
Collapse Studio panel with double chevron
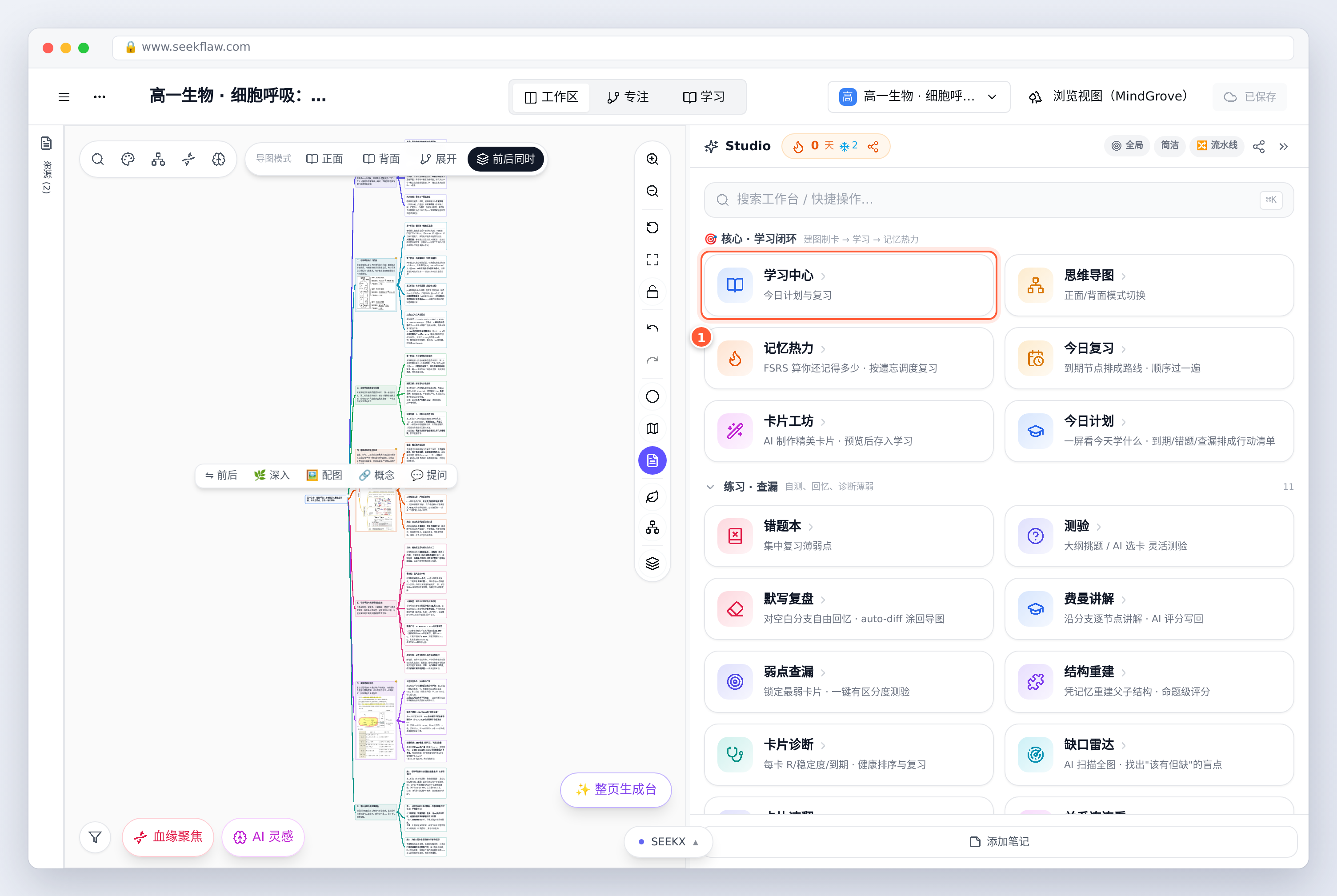[x=1284, y=146]
